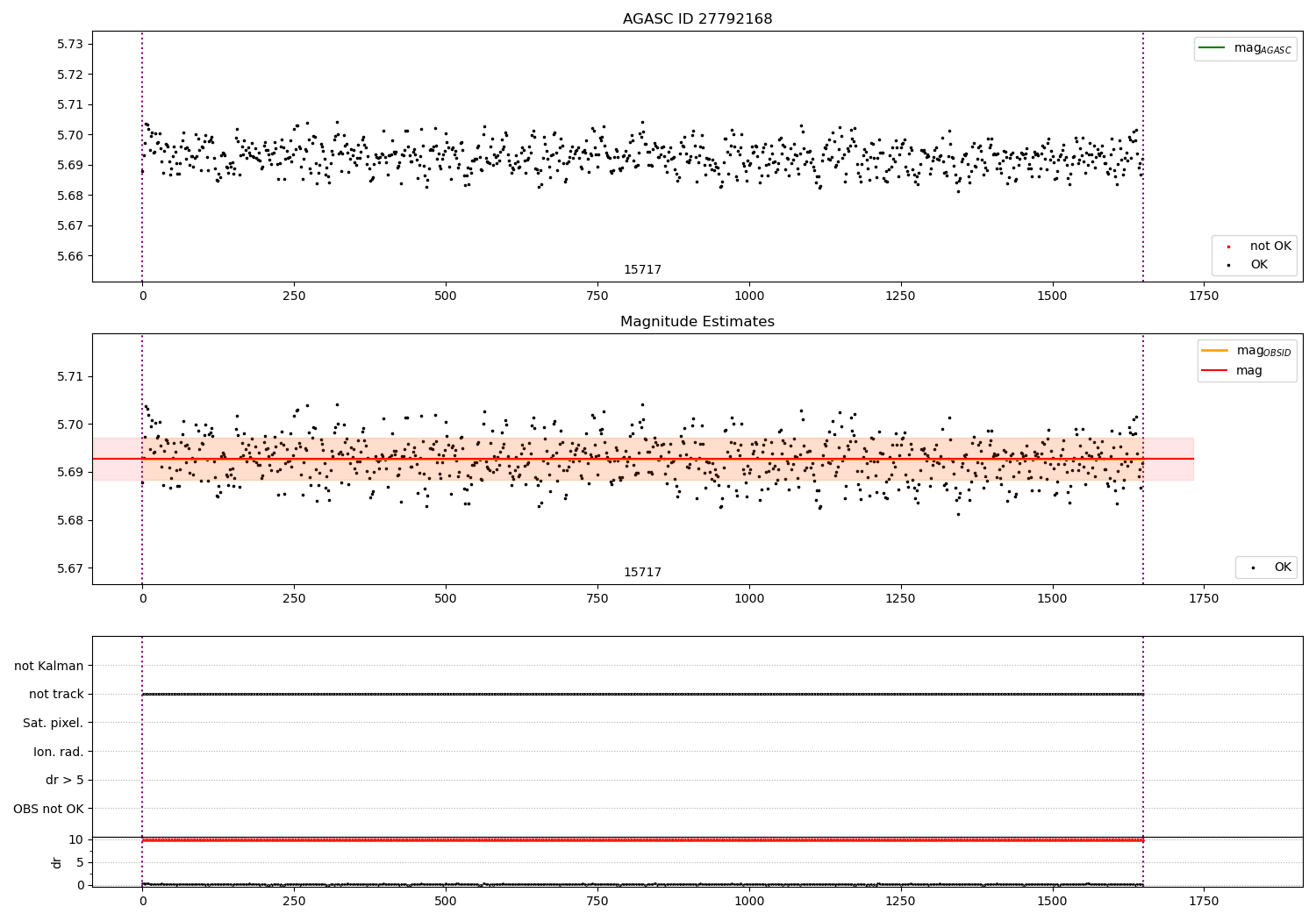Click the 1500 x-axis tick under the bottom plot
The width and height of the screenshot is (1316, 921).
coord(1052,902)
